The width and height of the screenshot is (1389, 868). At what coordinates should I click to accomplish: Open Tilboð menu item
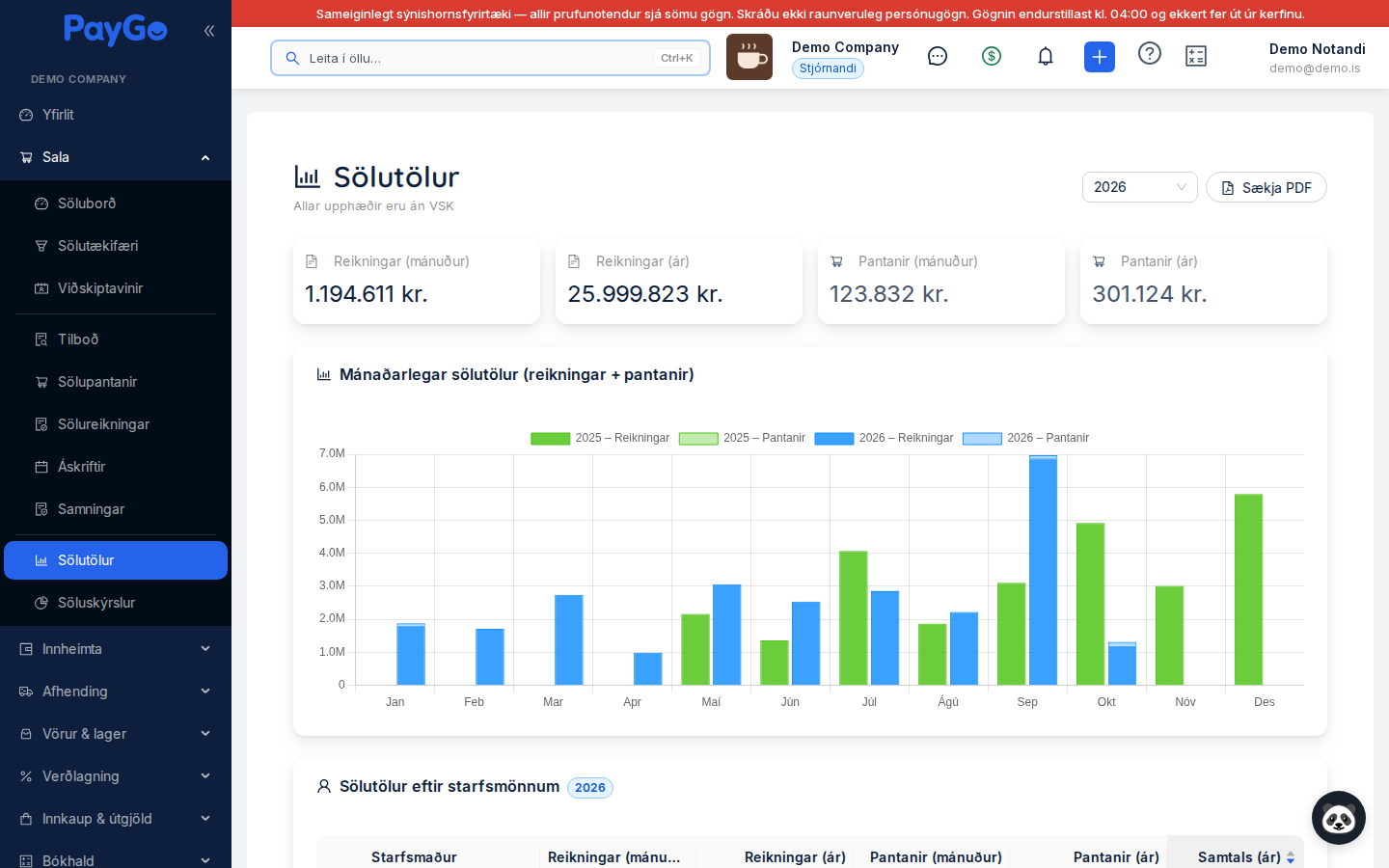click(x=116, y=339)
